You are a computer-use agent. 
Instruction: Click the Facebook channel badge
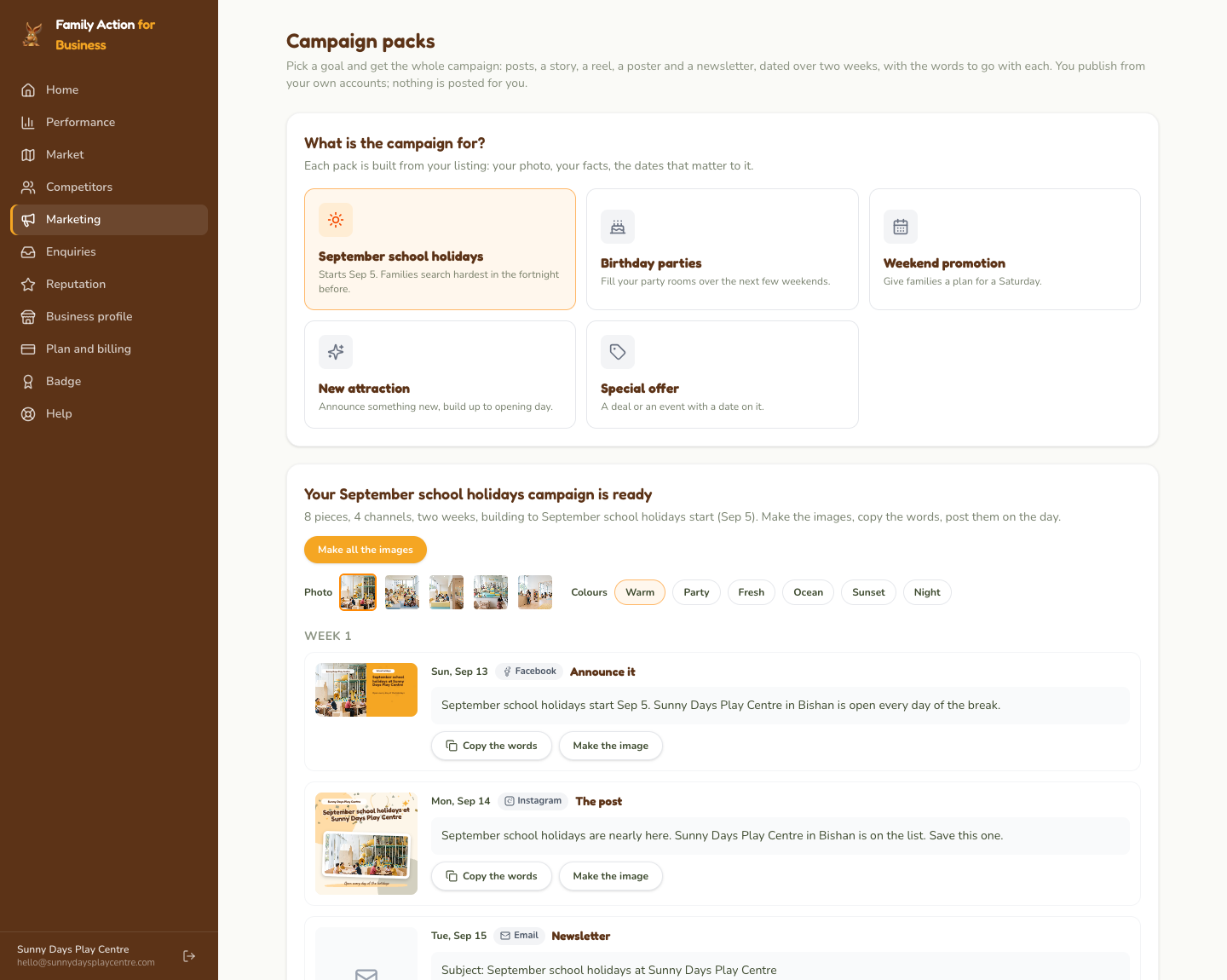point(529,672)
